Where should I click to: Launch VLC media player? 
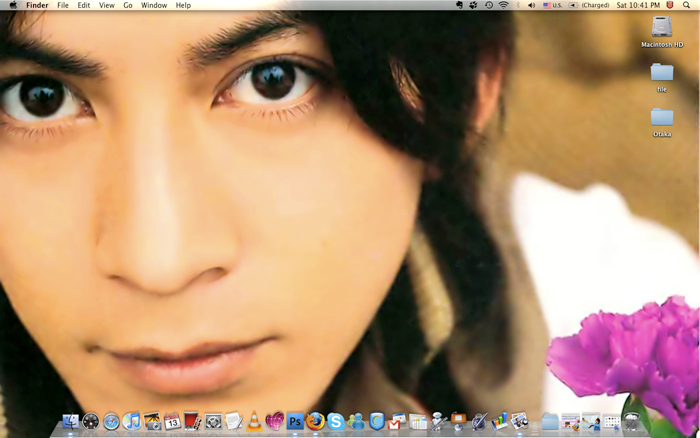click(254, 421)
